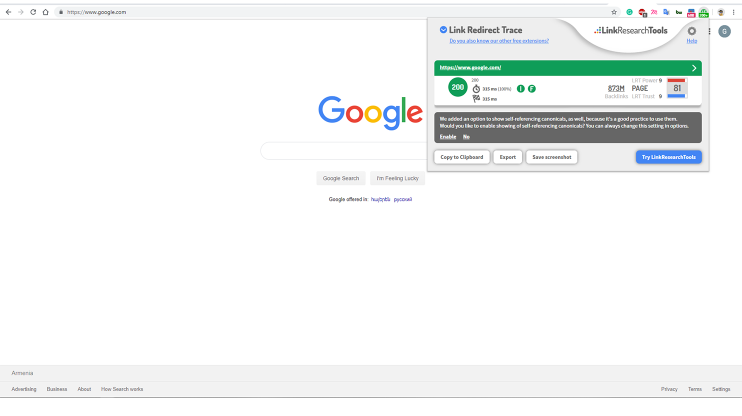Open the Grammarly extension icon

tap(629, 12)
